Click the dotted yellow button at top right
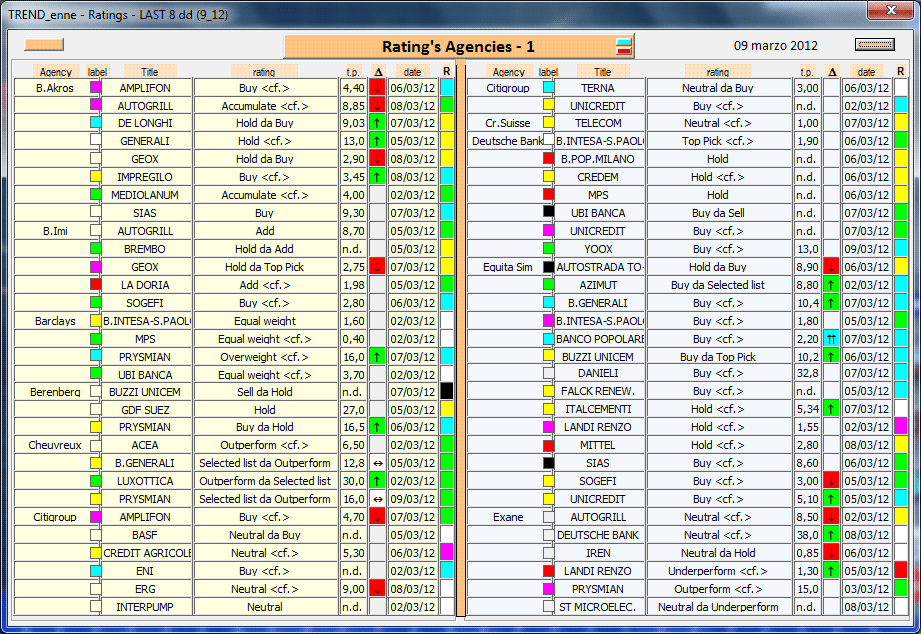 (875, 45)
